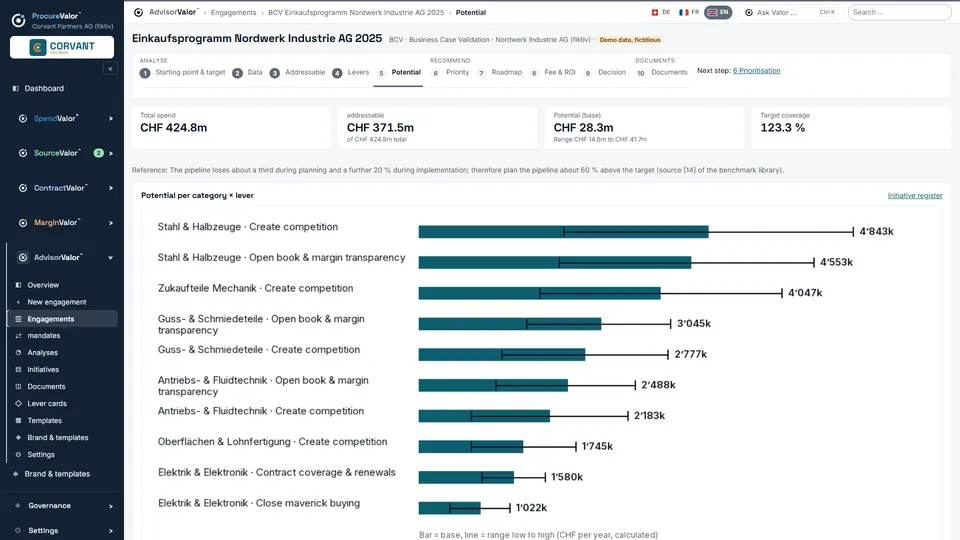Open Brand & templates under AdvisorValor submenu
960x540 pixels.
coord(58,438)
